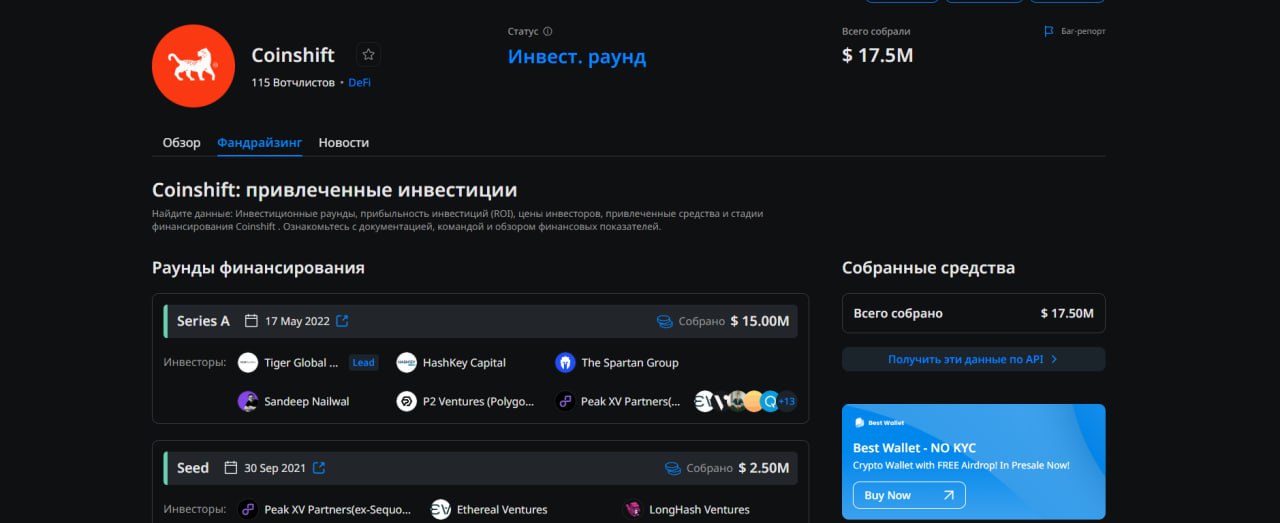Image resolution: width=1280 pixels, height=523 pixels.
Task: Click the Best Wallet ad banner
Action: click(973, 461)
